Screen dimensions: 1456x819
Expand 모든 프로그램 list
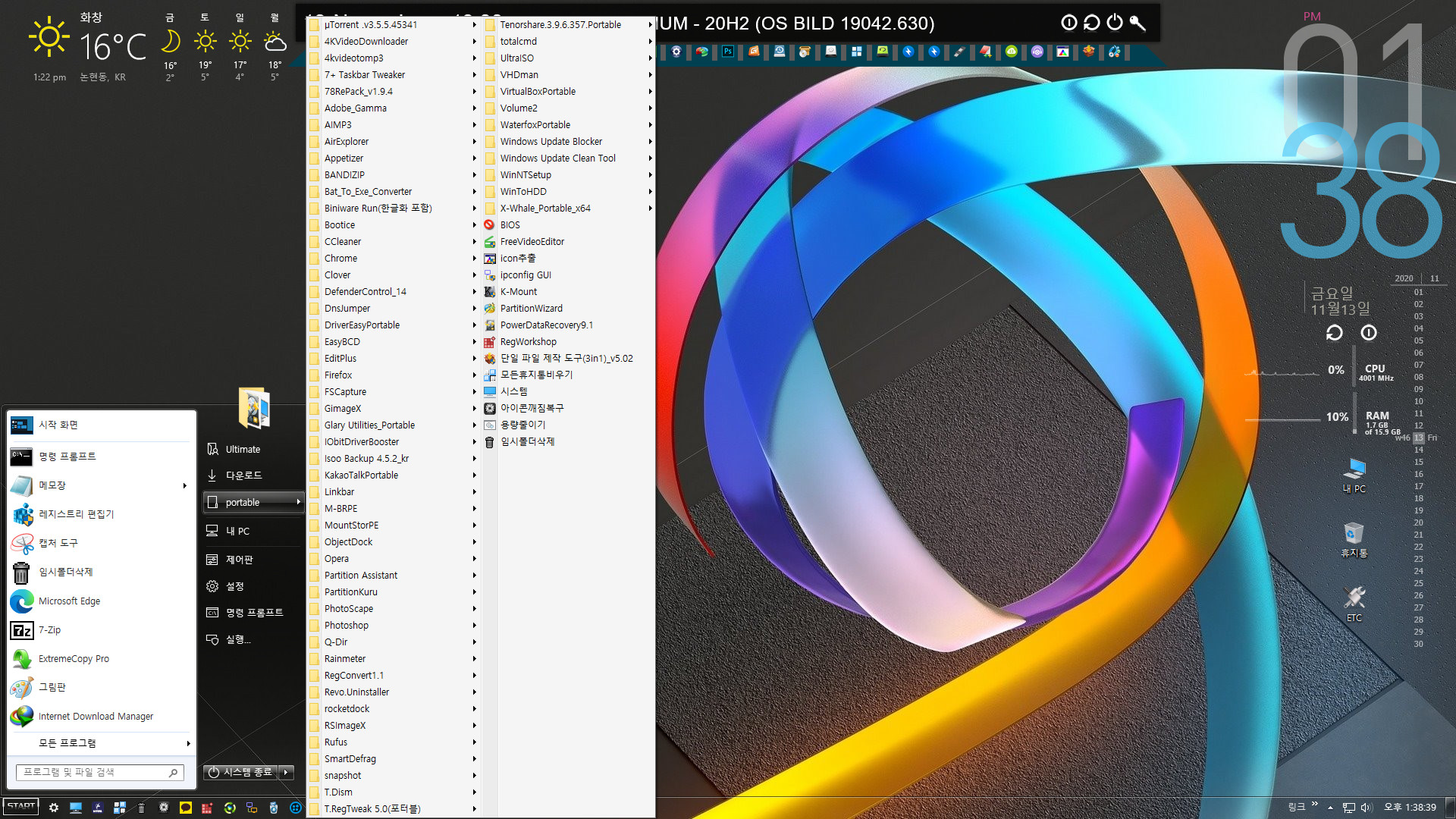[101, 743]
